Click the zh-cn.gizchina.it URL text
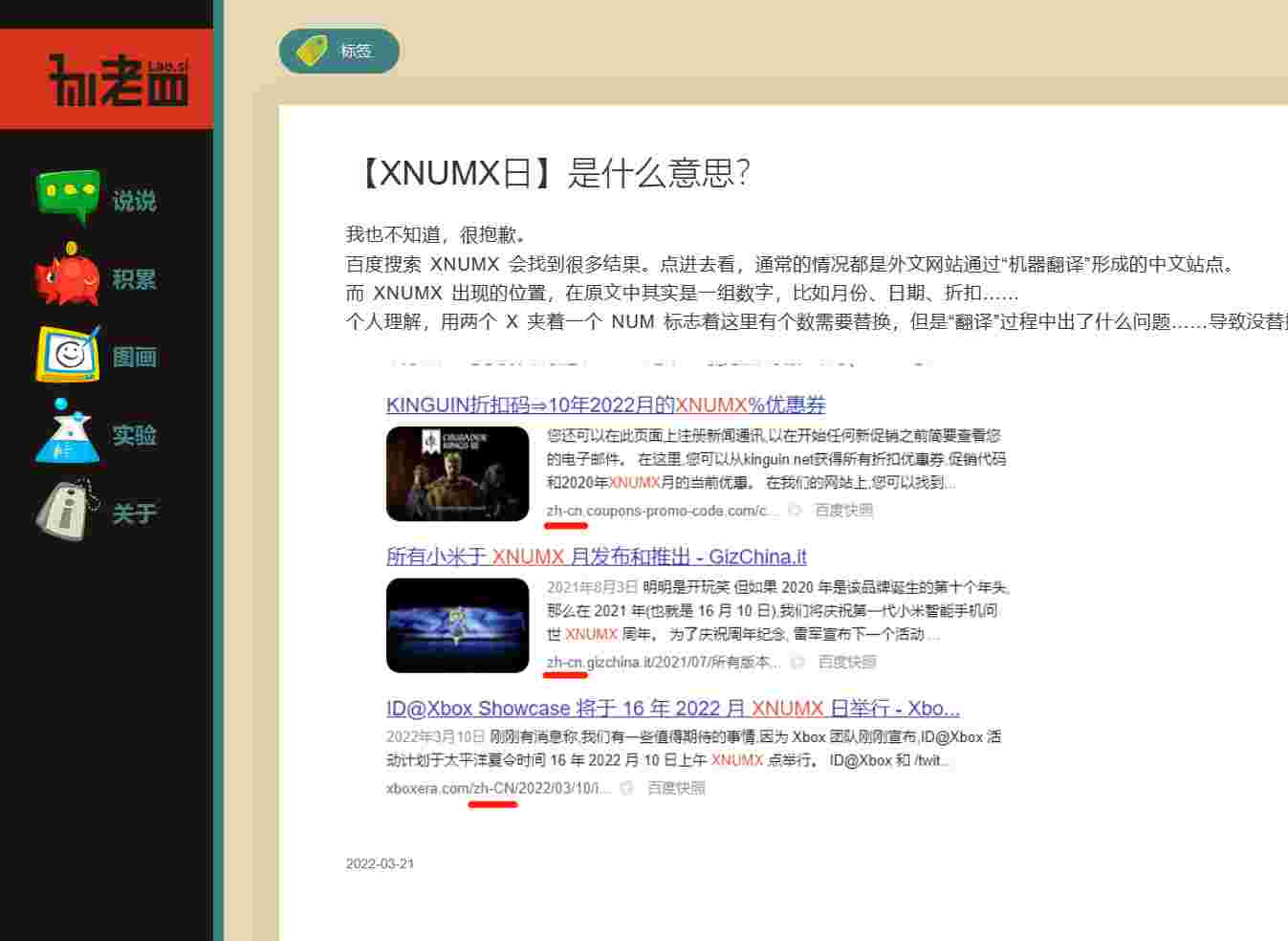The height and width of the screenshot is (941, 1288). coord(664,662)
